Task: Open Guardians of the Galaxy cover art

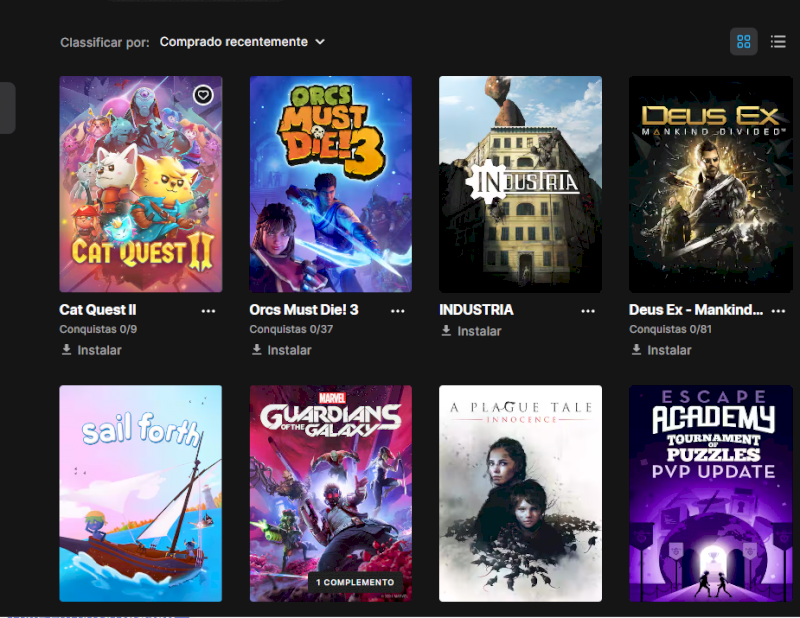Action: (x=331, y=493)
